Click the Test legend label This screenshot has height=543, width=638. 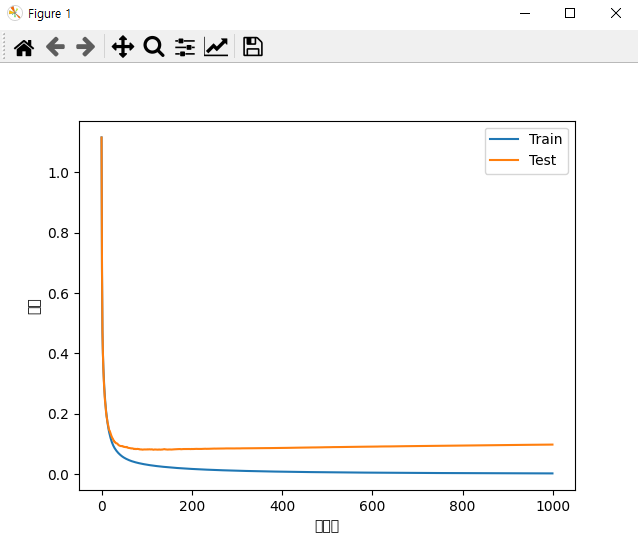[x=542, y=160]
